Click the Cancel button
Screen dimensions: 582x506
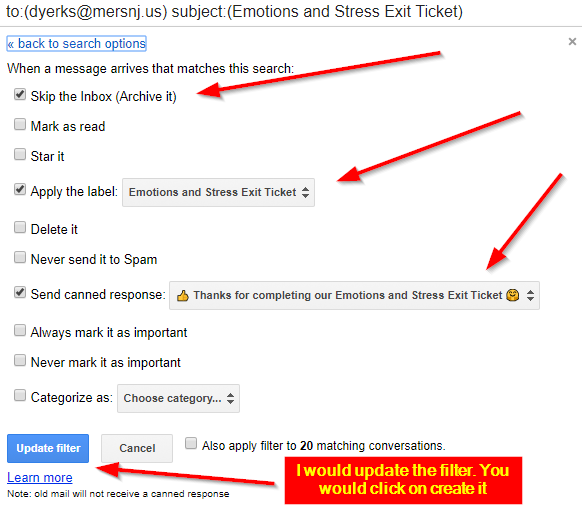pyautogui.click(x=137, y=448)
